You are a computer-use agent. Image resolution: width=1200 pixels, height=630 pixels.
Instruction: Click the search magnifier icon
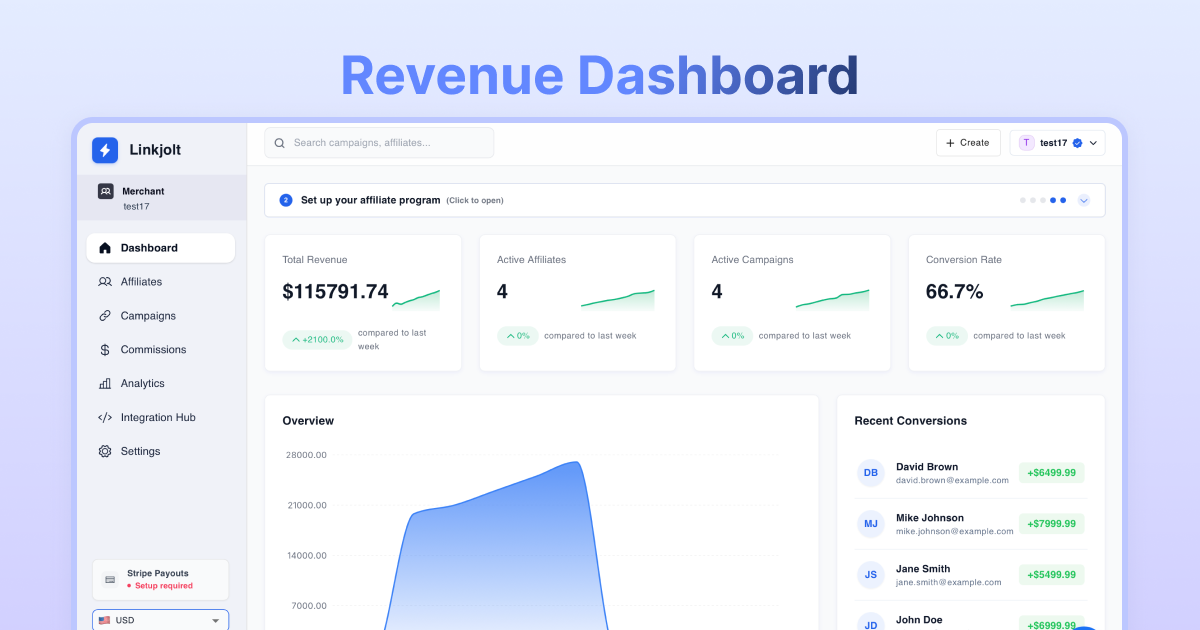[280, 143]
